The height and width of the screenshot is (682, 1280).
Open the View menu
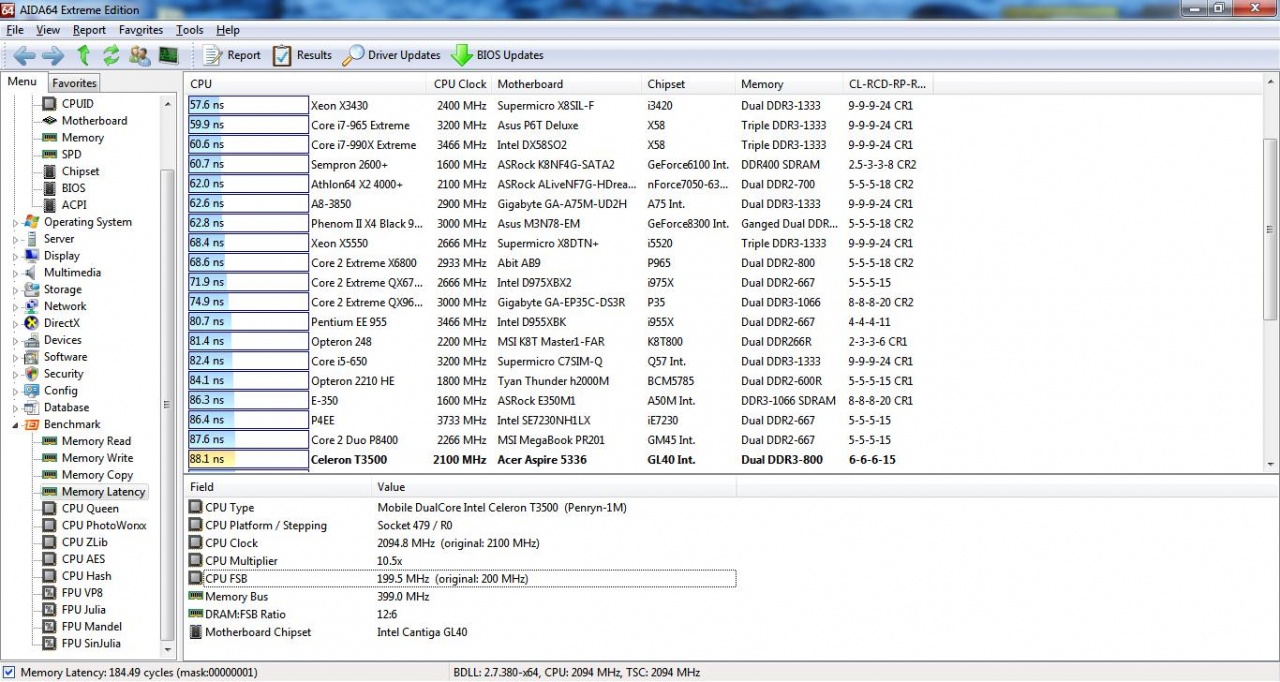(48, 30)
